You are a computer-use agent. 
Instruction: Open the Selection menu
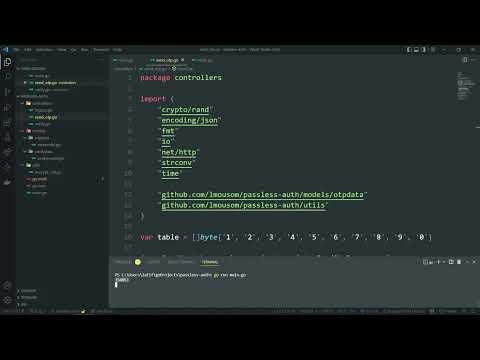tap(44, 50)
